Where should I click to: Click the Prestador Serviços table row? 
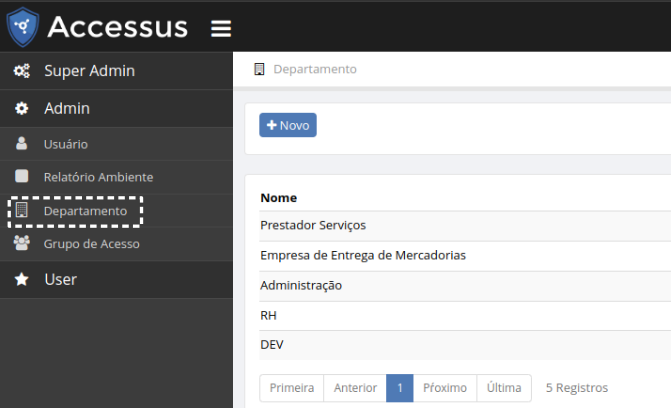[x=313, y=225]
